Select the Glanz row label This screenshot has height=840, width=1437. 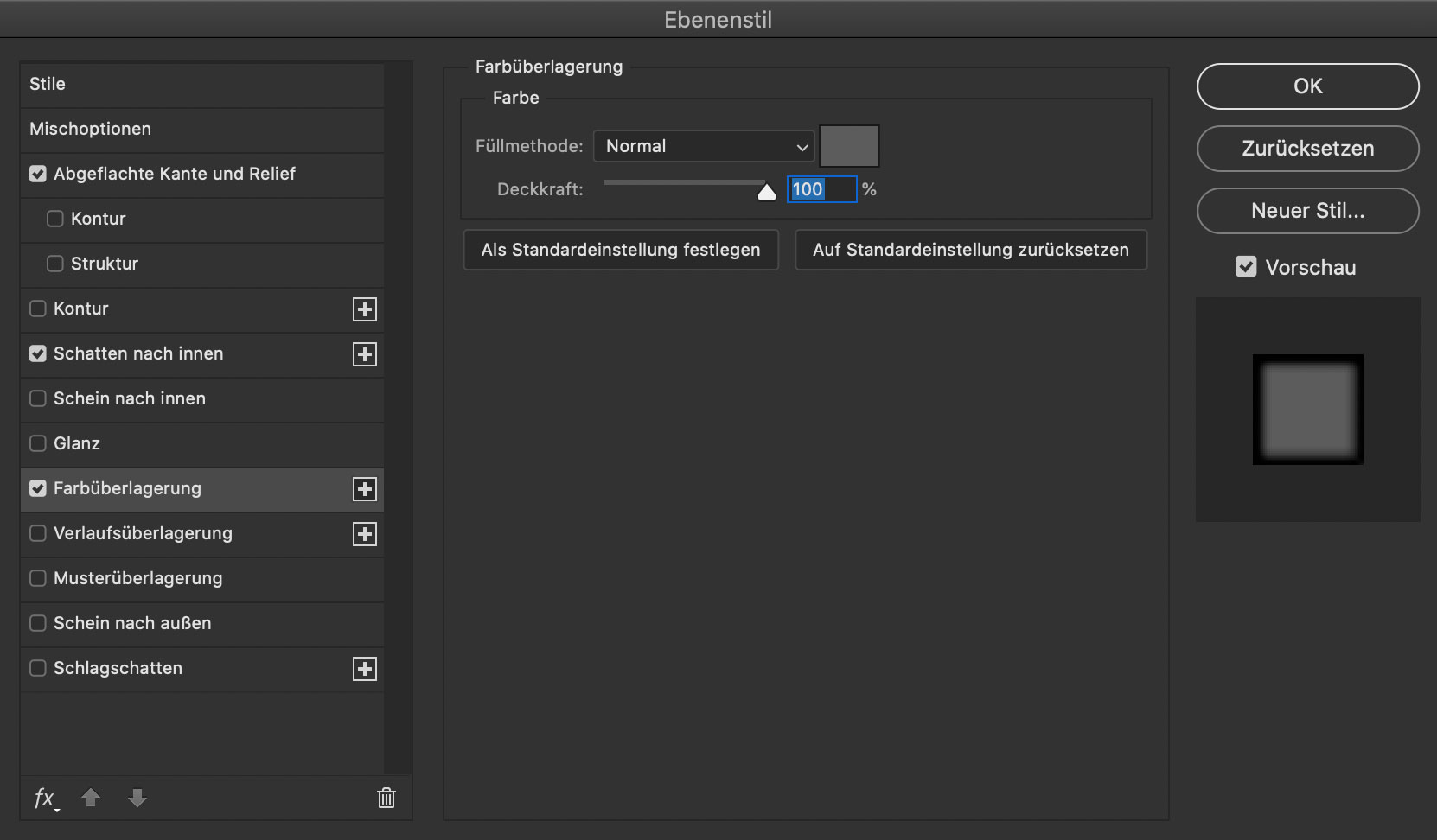77,443
